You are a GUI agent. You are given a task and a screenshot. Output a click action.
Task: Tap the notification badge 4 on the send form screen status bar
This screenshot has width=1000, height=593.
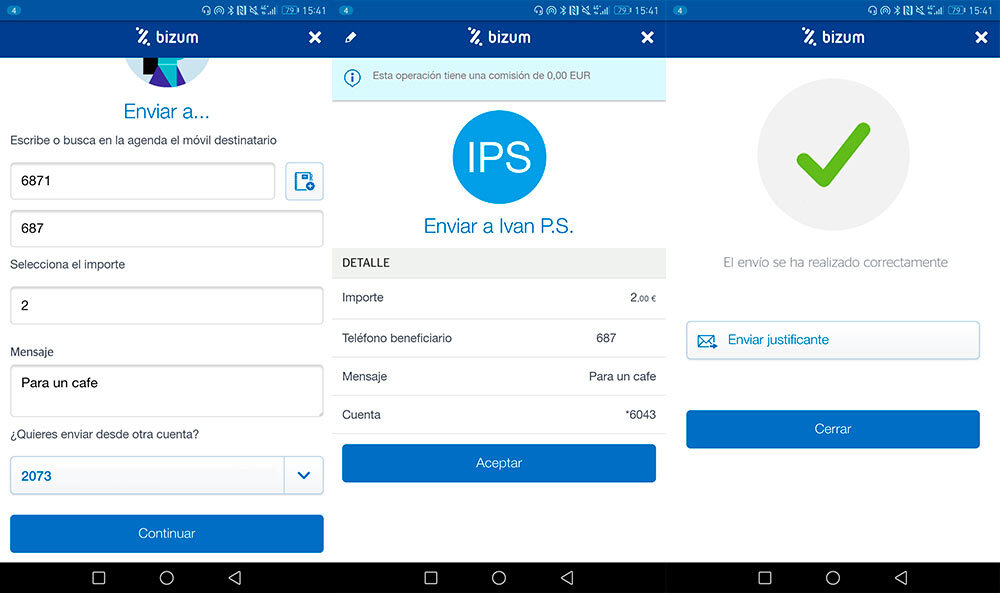(13, 10)
